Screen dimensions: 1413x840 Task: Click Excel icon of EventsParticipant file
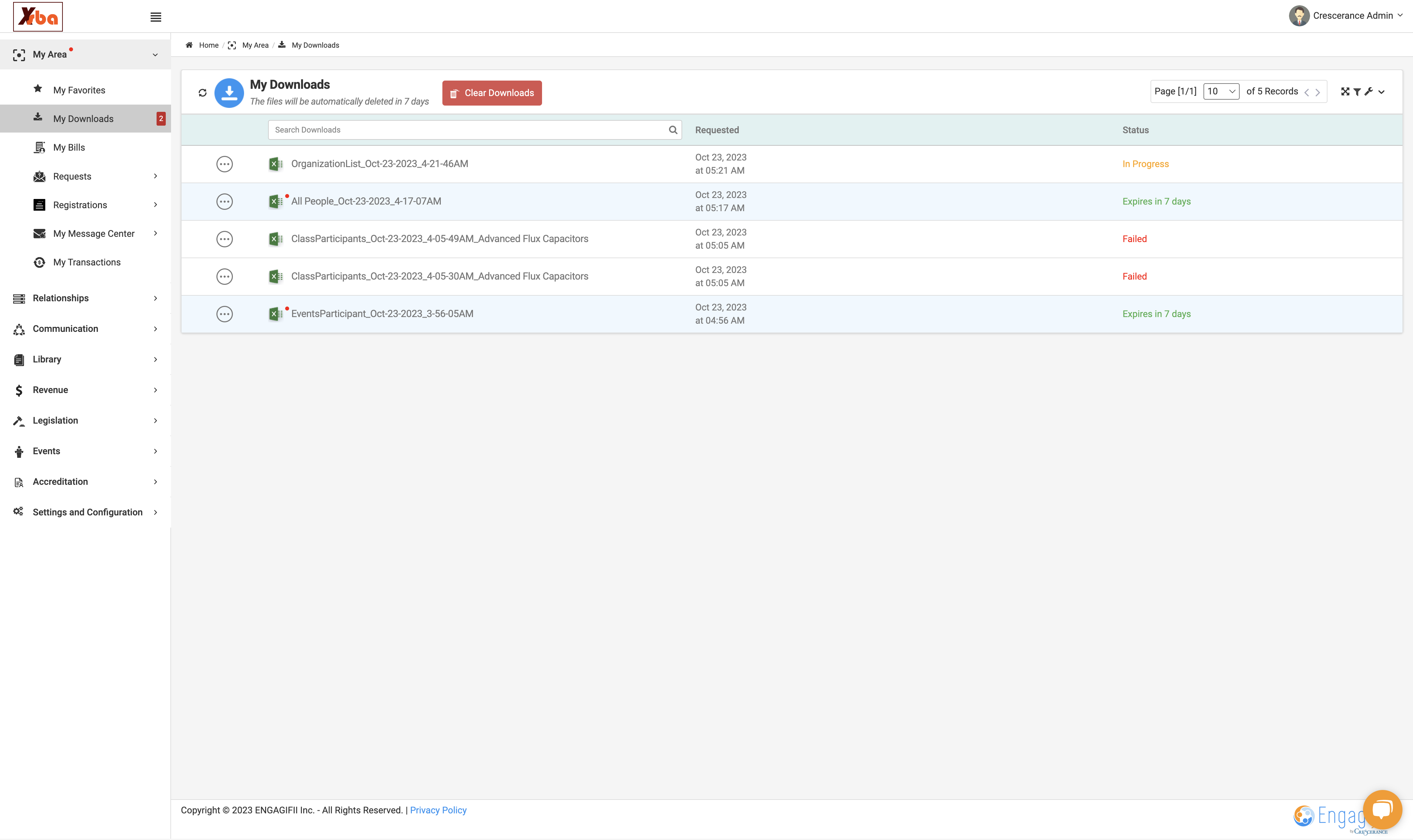click(276, 314)
